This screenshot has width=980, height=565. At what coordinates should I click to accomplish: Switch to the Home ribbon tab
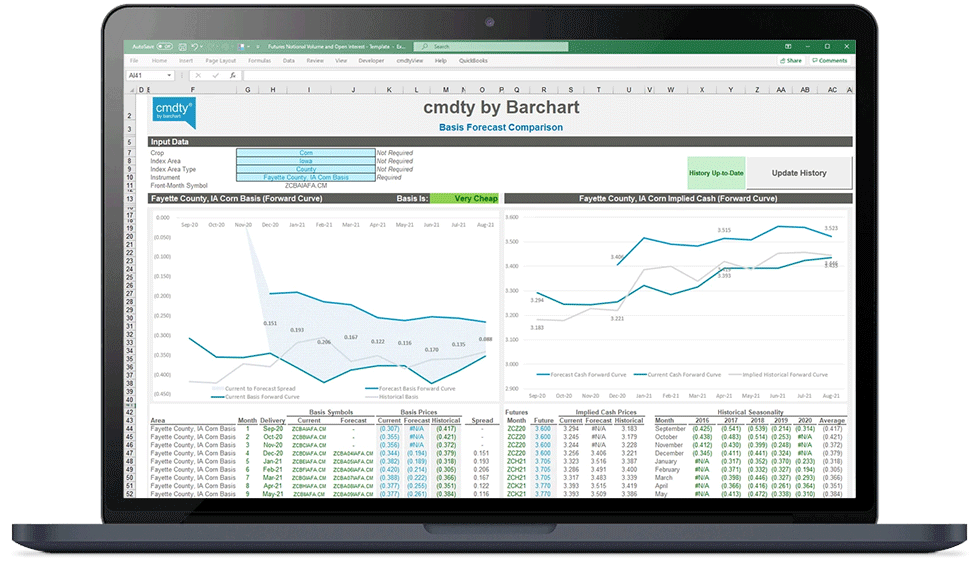click(159, 61)
